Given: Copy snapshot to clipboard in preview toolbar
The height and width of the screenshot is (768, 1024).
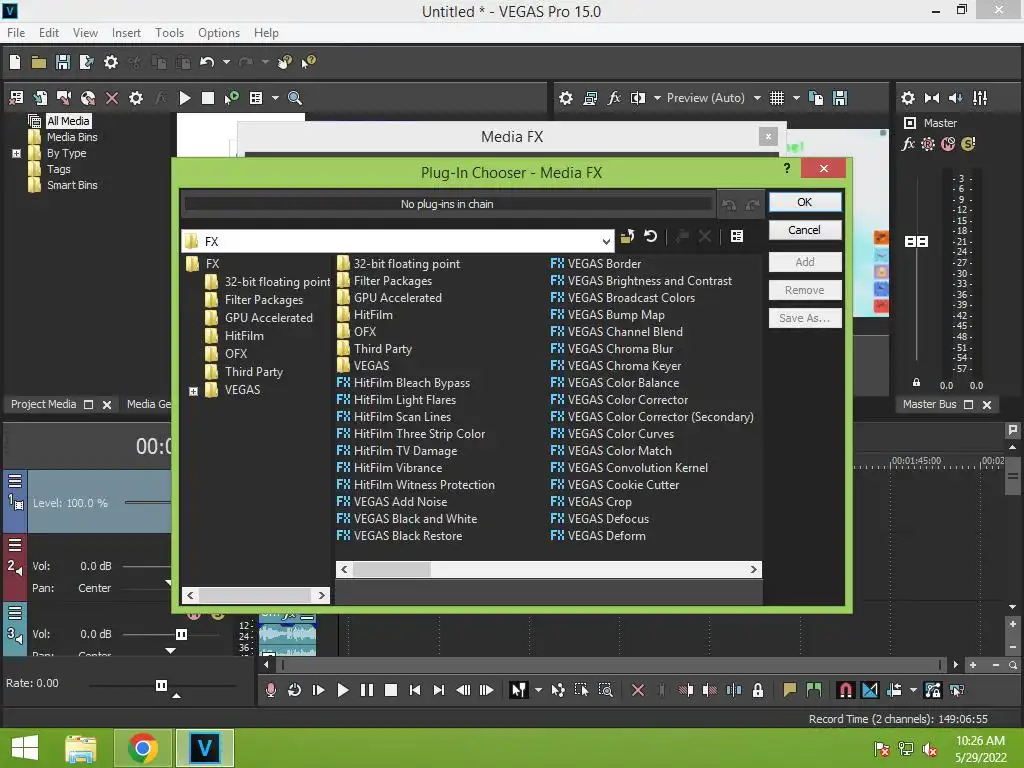Looking at the screenshot, I should [x=816, y=98].
